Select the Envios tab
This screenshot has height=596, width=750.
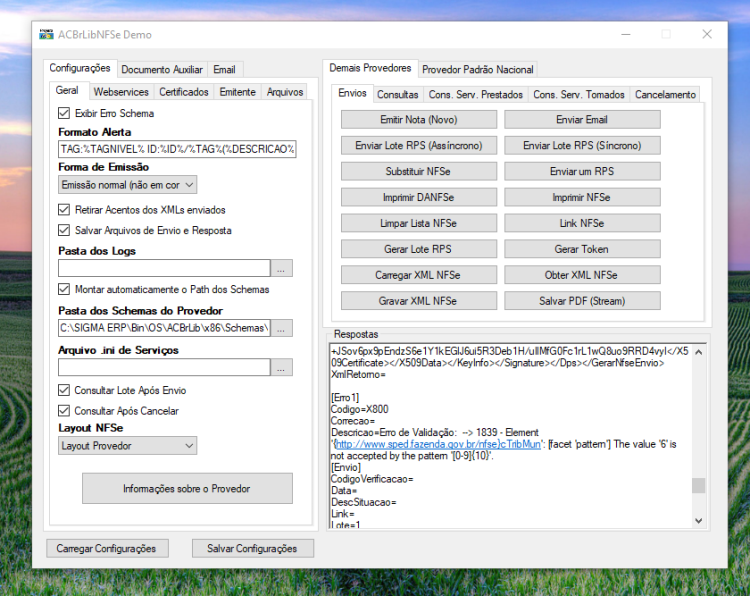pos(353,93)
